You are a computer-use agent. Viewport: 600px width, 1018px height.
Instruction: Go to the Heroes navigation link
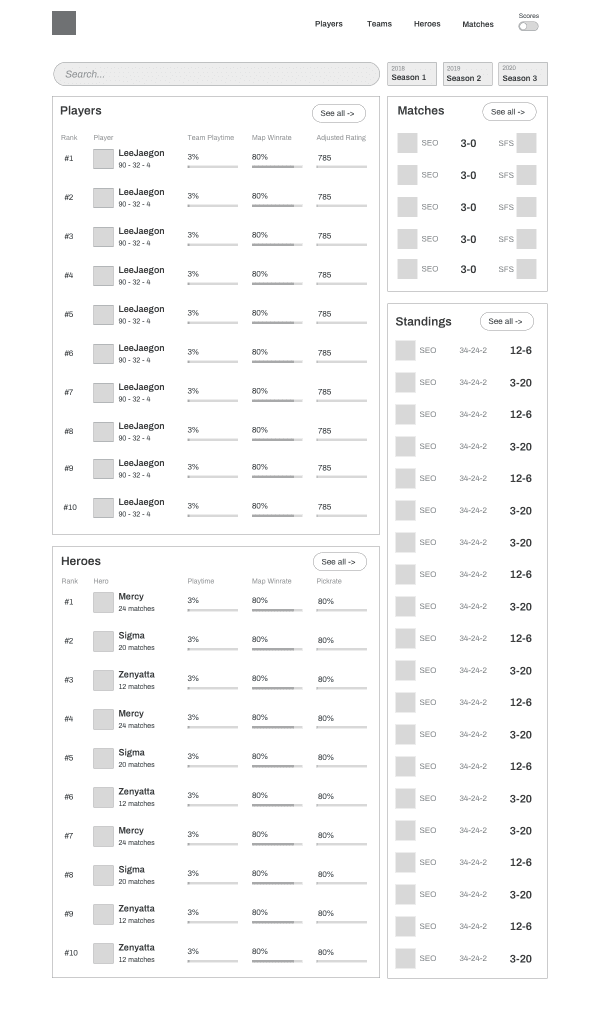[427, 24]
